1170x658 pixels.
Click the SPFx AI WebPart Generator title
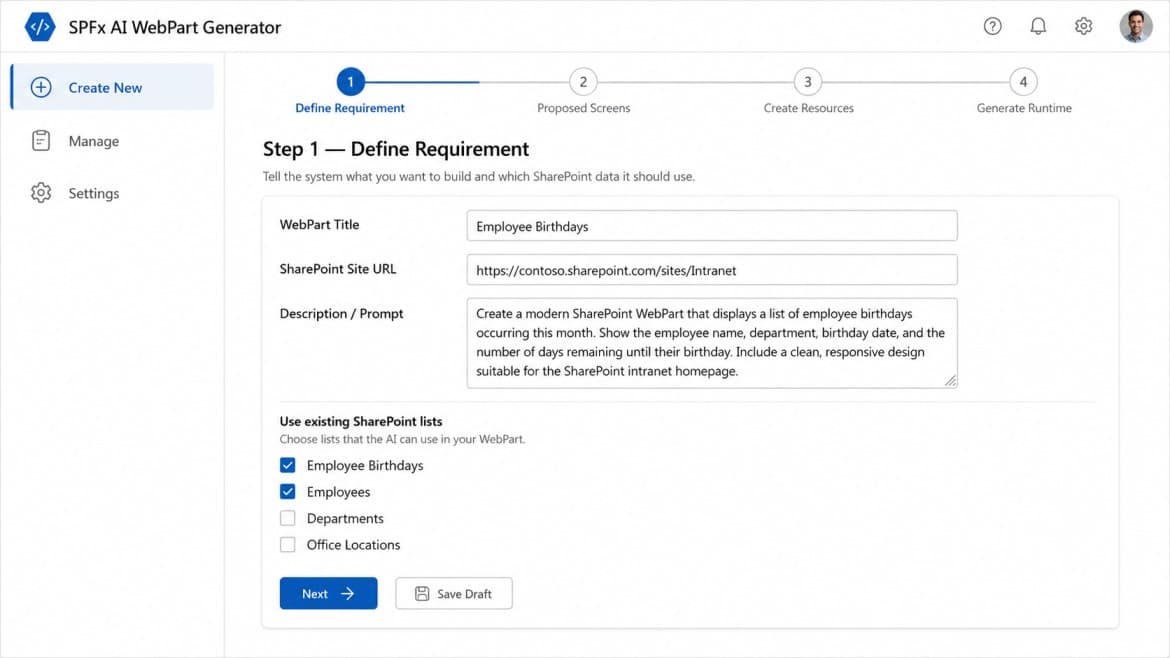tap(175, 28)
